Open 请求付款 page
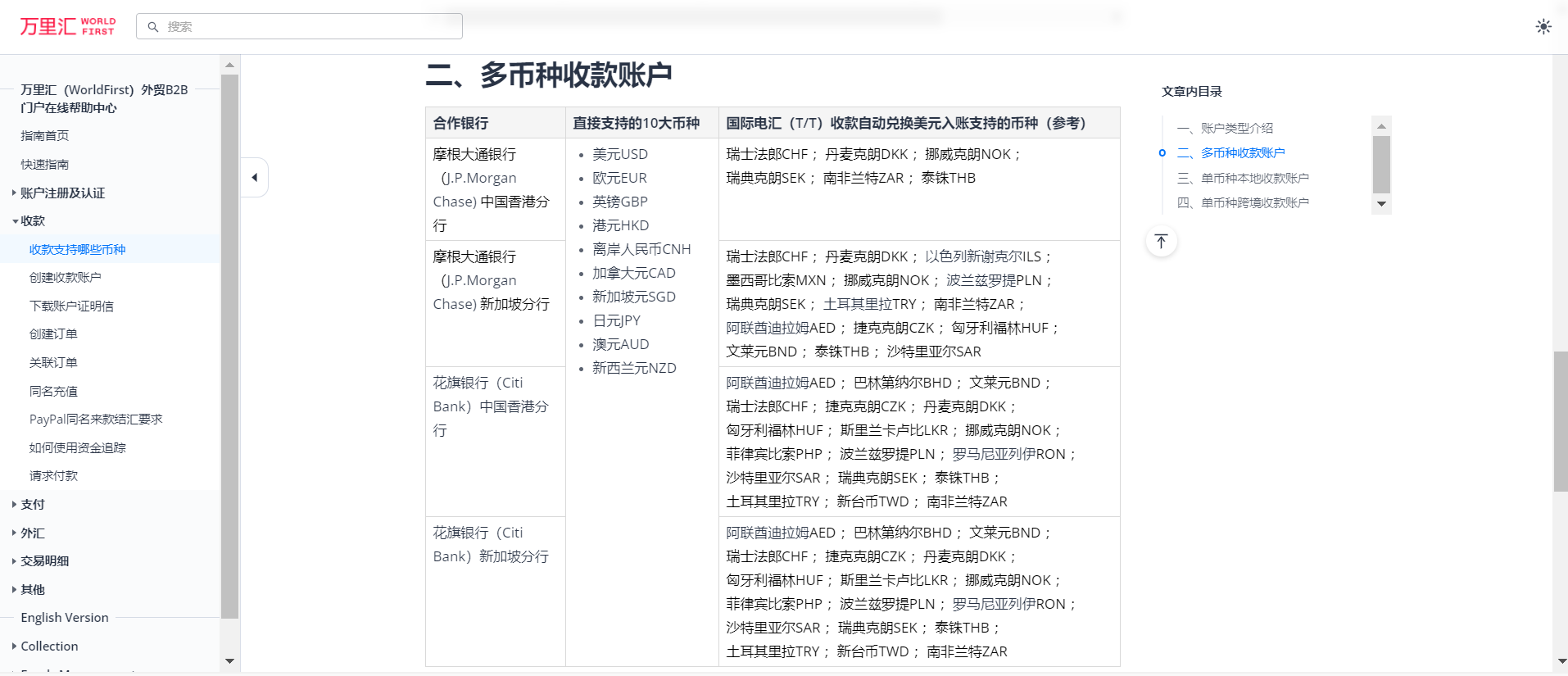The width and height of the screenshot is (1568, 676). tap(53, 476)
